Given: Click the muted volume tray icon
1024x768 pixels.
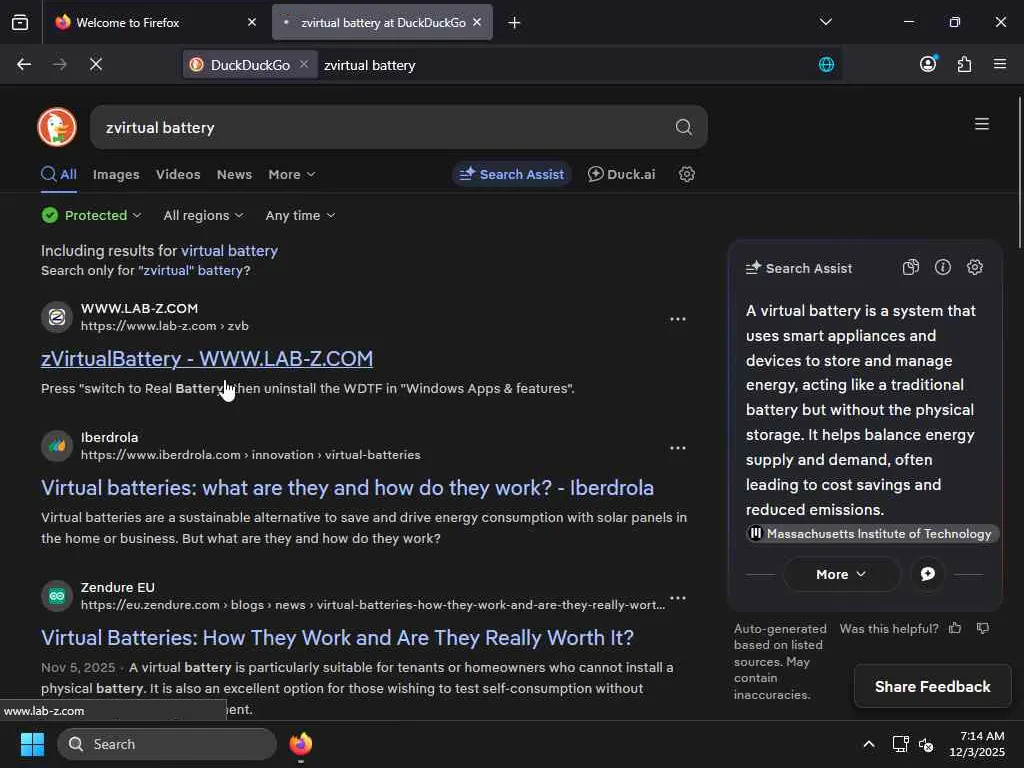Looking at the screenshot, I should 926,744.
